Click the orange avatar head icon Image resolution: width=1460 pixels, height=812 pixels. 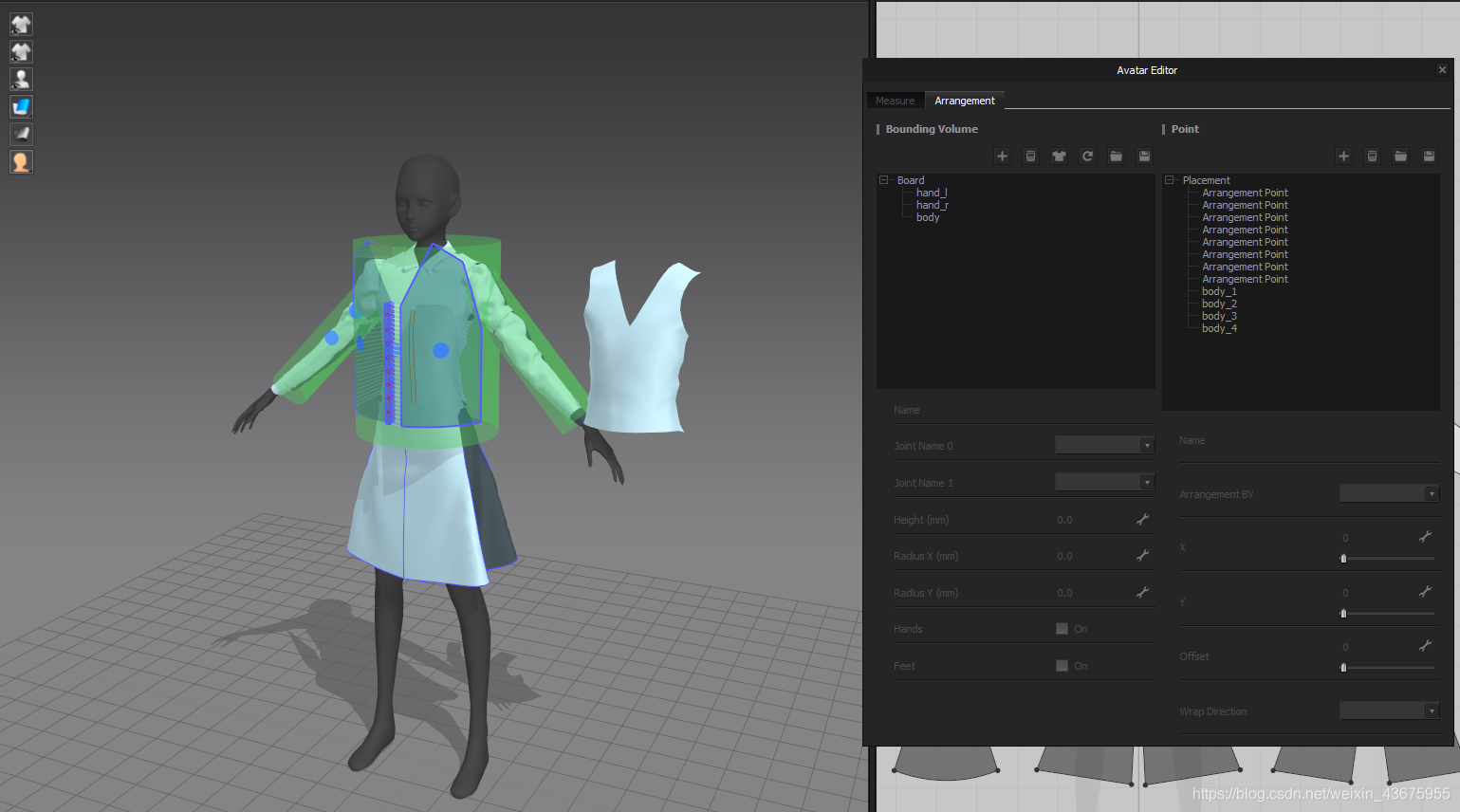(x=21, y=161)
